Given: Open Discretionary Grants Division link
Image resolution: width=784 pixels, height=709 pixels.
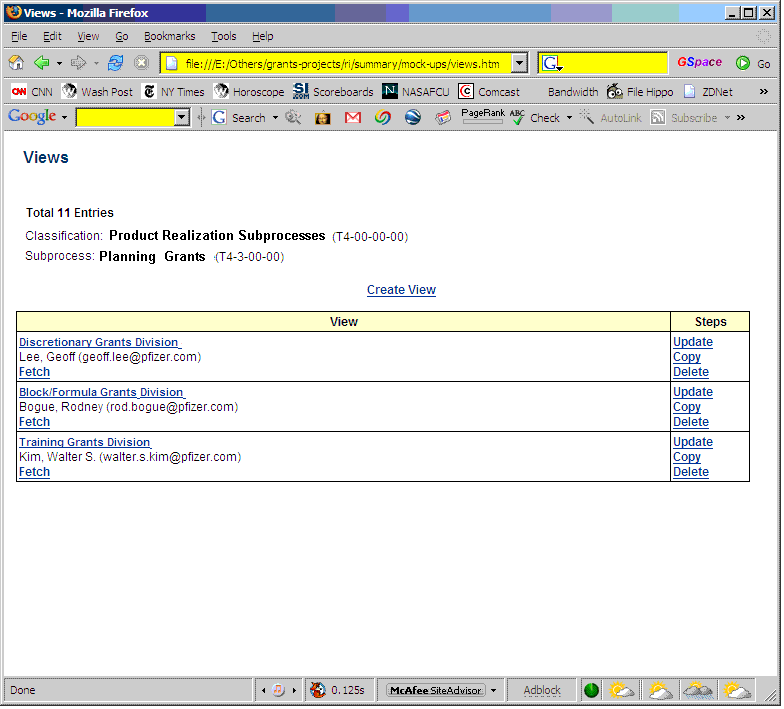Looking at the screenshot, I should click(x=100, y=342).
